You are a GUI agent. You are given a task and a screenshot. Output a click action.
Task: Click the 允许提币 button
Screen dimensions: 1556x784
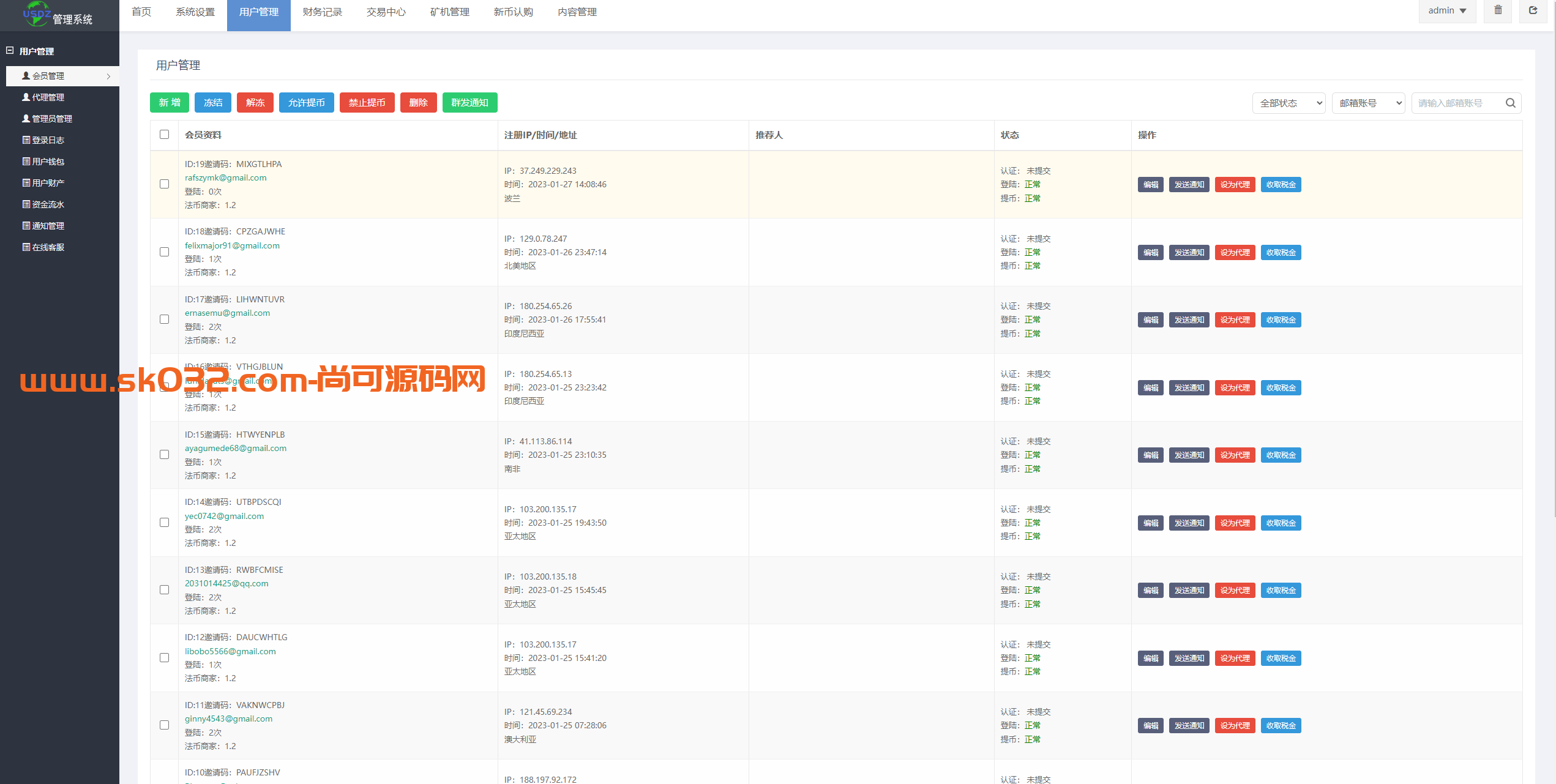[x=307, y=103]
